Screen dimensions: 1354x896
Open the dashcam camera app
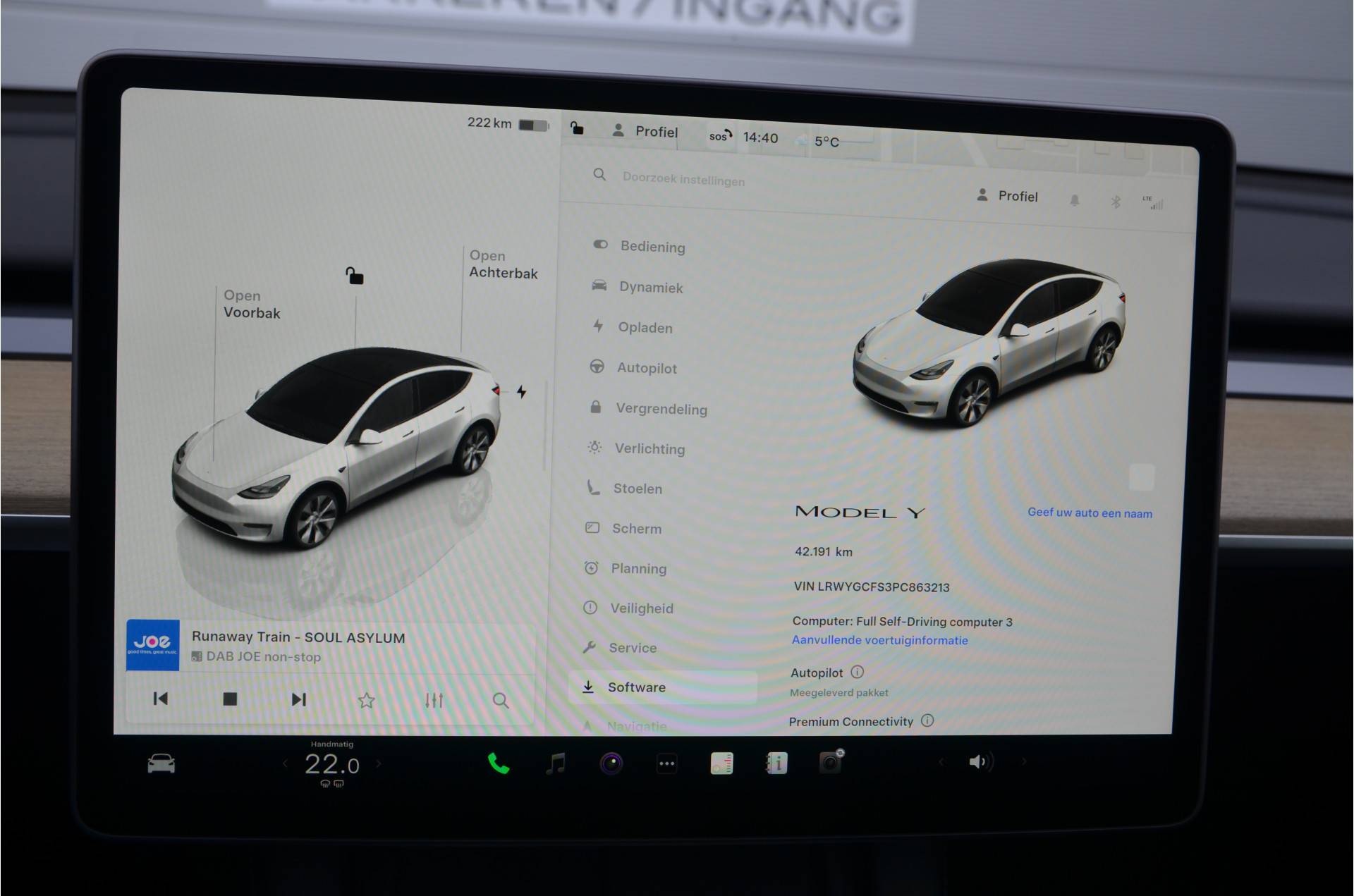(x=831, y=762)
